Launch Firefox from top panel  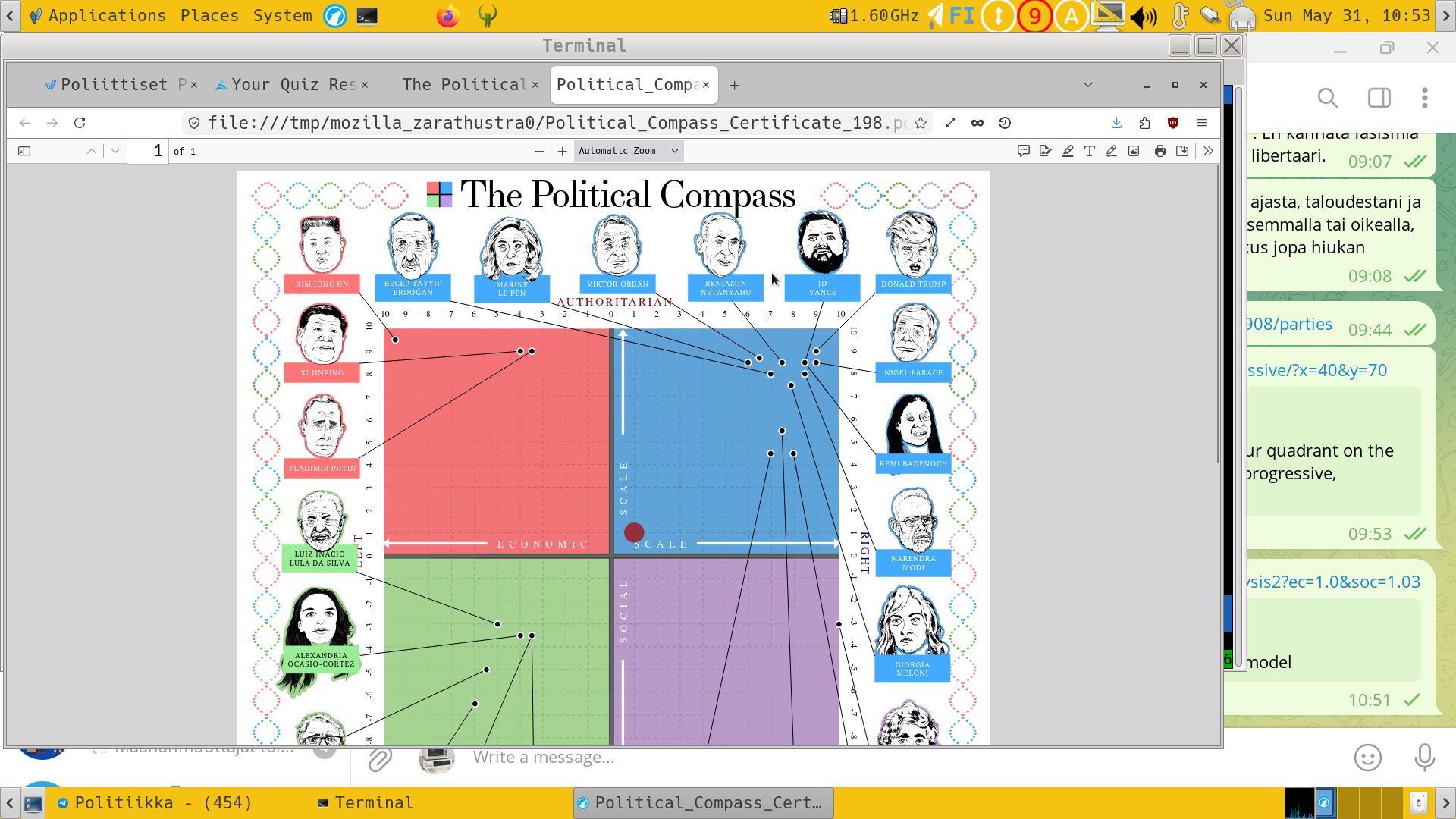pyautogui.click(x=447, y=16)
